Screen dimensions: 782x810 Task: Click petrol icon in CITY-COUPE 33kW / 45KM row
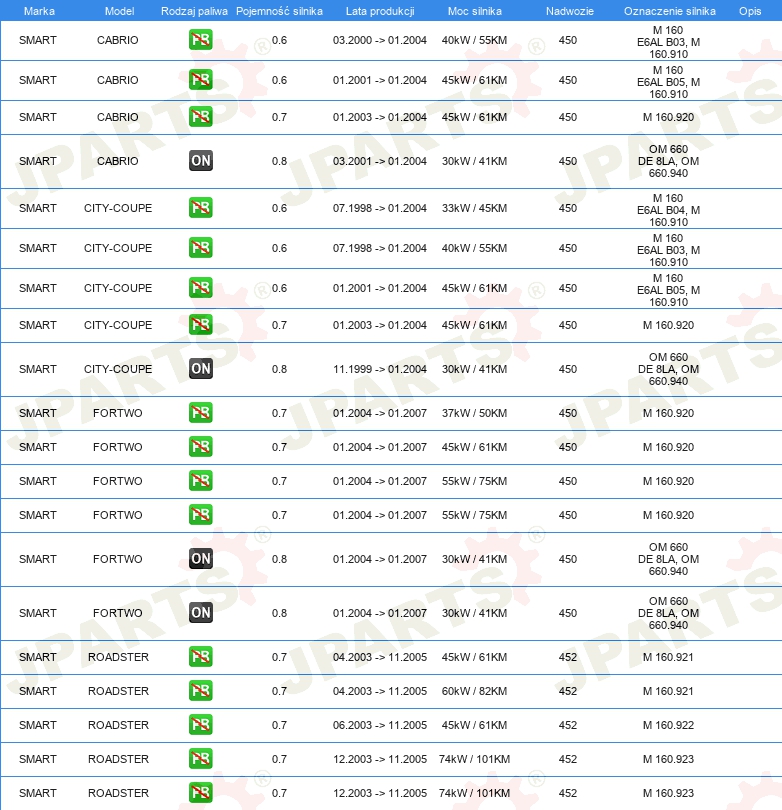click(200, 208)
